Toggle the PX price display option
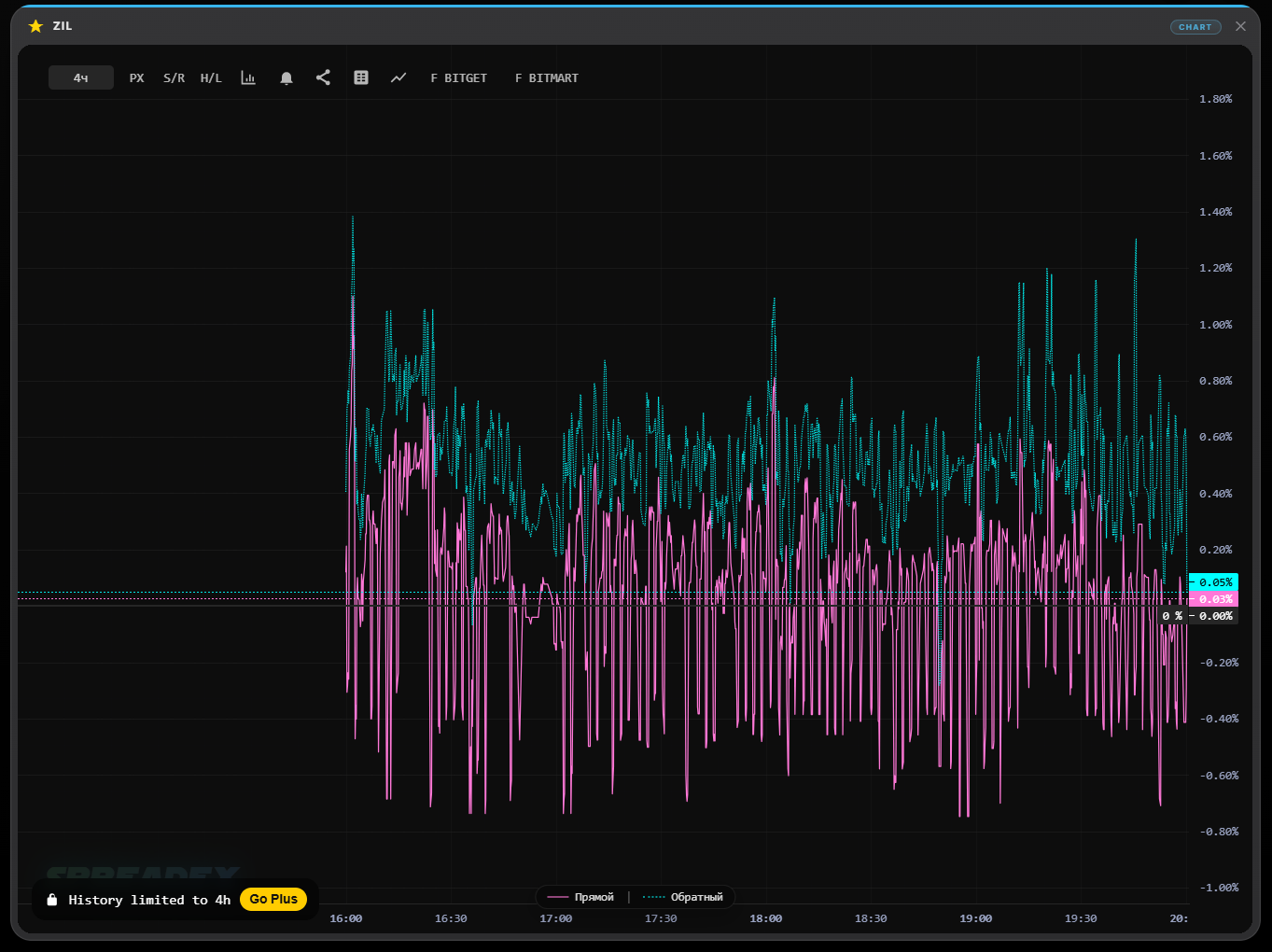This screenshot has width=1272, height=952. [x=137, y=78]
